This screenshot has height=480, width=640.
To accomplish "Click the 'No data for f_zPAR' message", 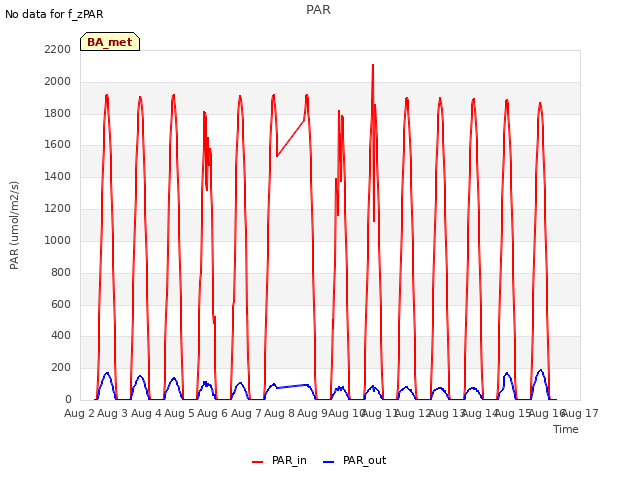I will point(54,14).
